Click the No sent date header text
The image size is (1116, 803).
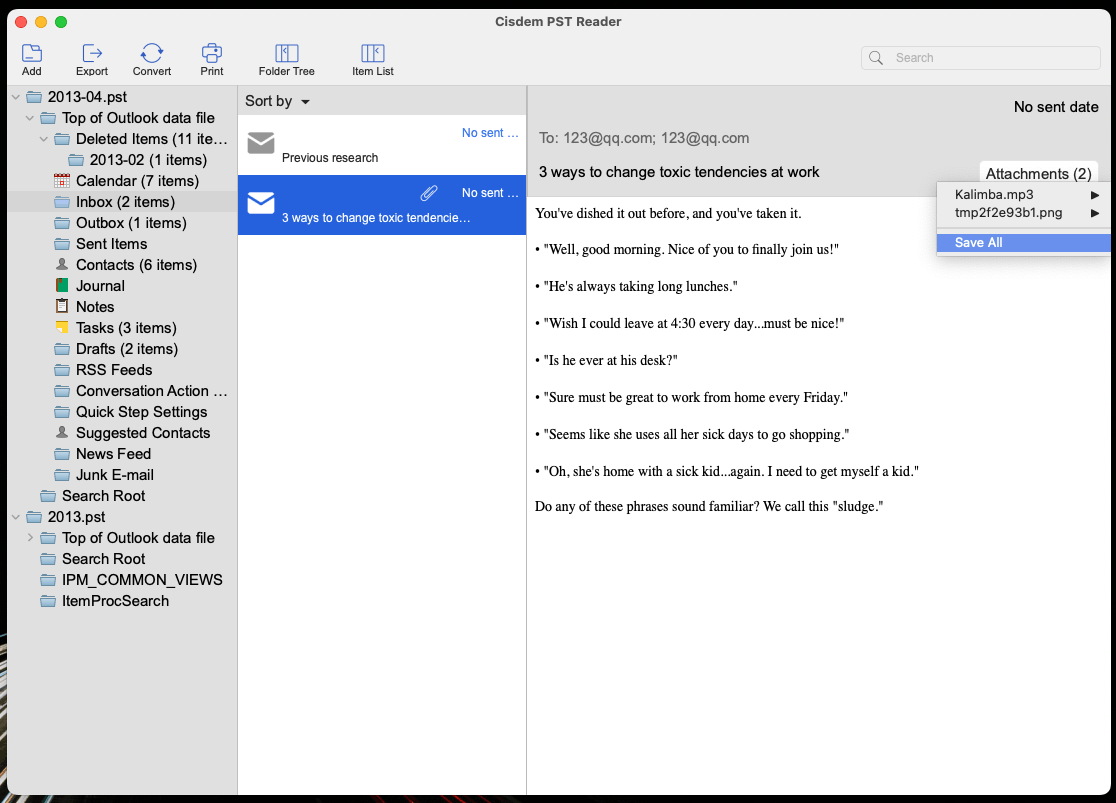click(1056, 107)
